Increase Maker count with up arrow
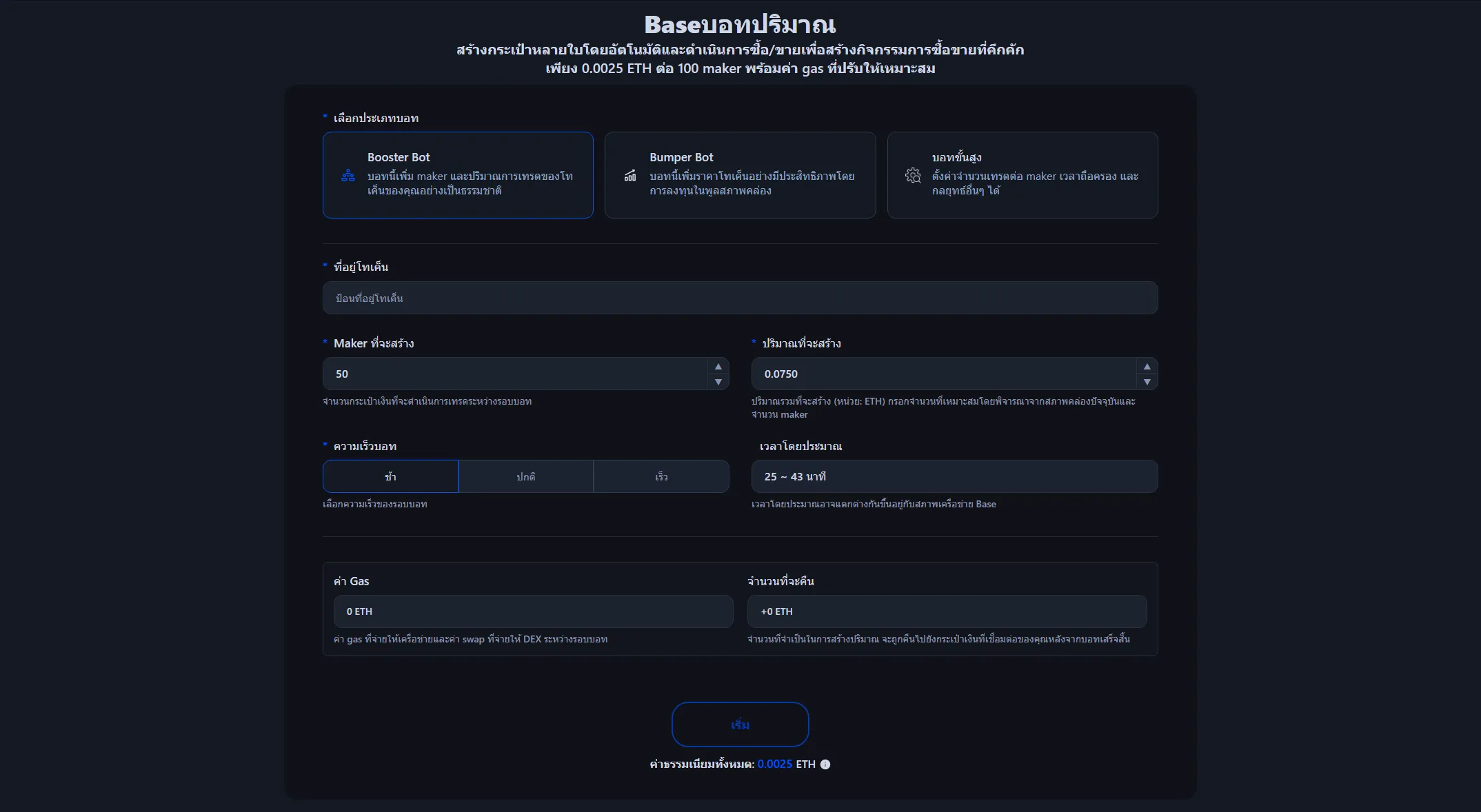Image resolution: width=1481 pixels, height=812 pixels. 718,366
